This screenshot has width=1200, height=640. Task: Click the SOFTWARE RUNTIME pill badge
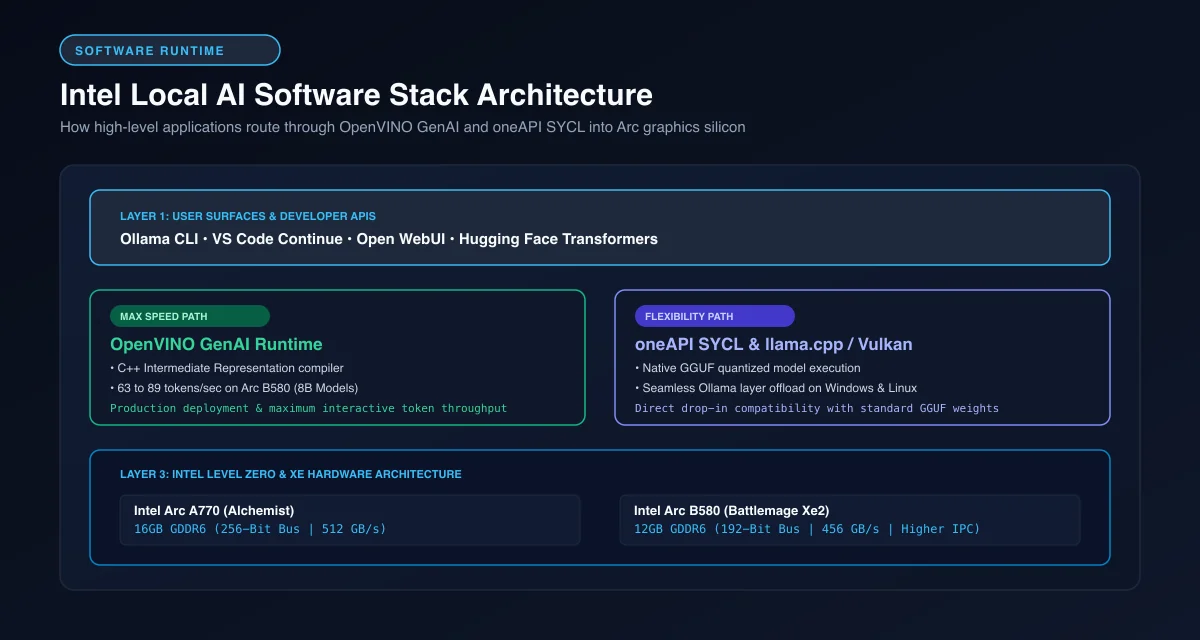(x=170, y=50)
